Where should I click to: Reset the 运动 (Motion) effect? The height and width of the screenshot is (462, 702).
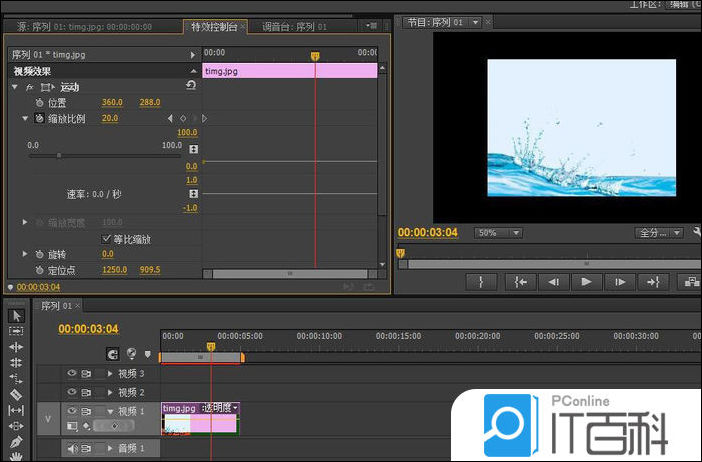pyautogui.click(x=190, y=87)
